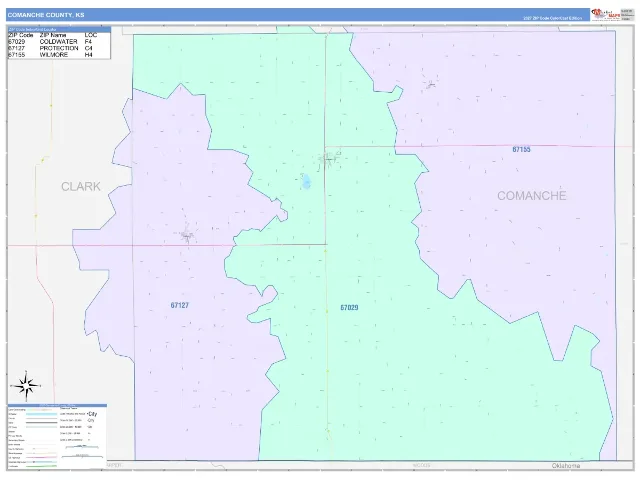Screen dimensions: 640x480
Task: Click the 'COMANCHE COUNTY, KS' map title
Action: click(46, 15)
